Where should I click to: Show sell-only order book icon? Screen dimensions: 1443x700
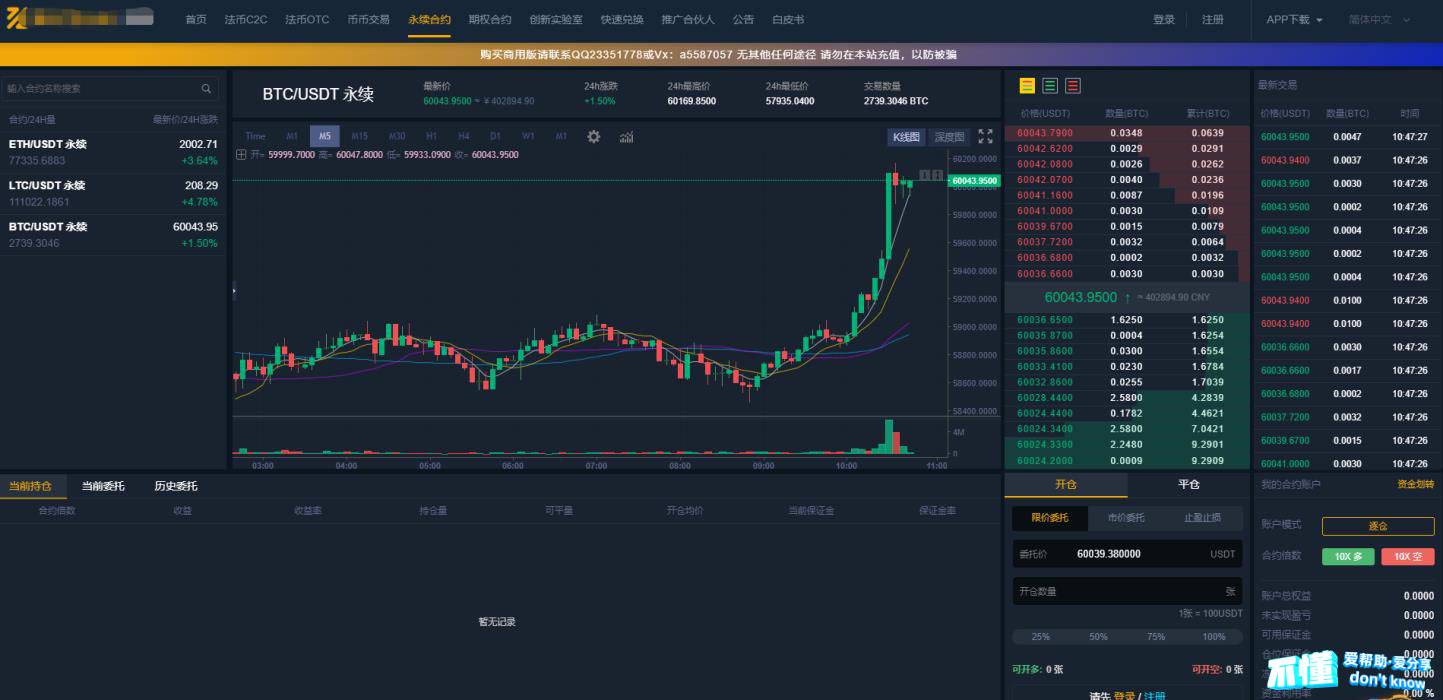coord(1073,86)
